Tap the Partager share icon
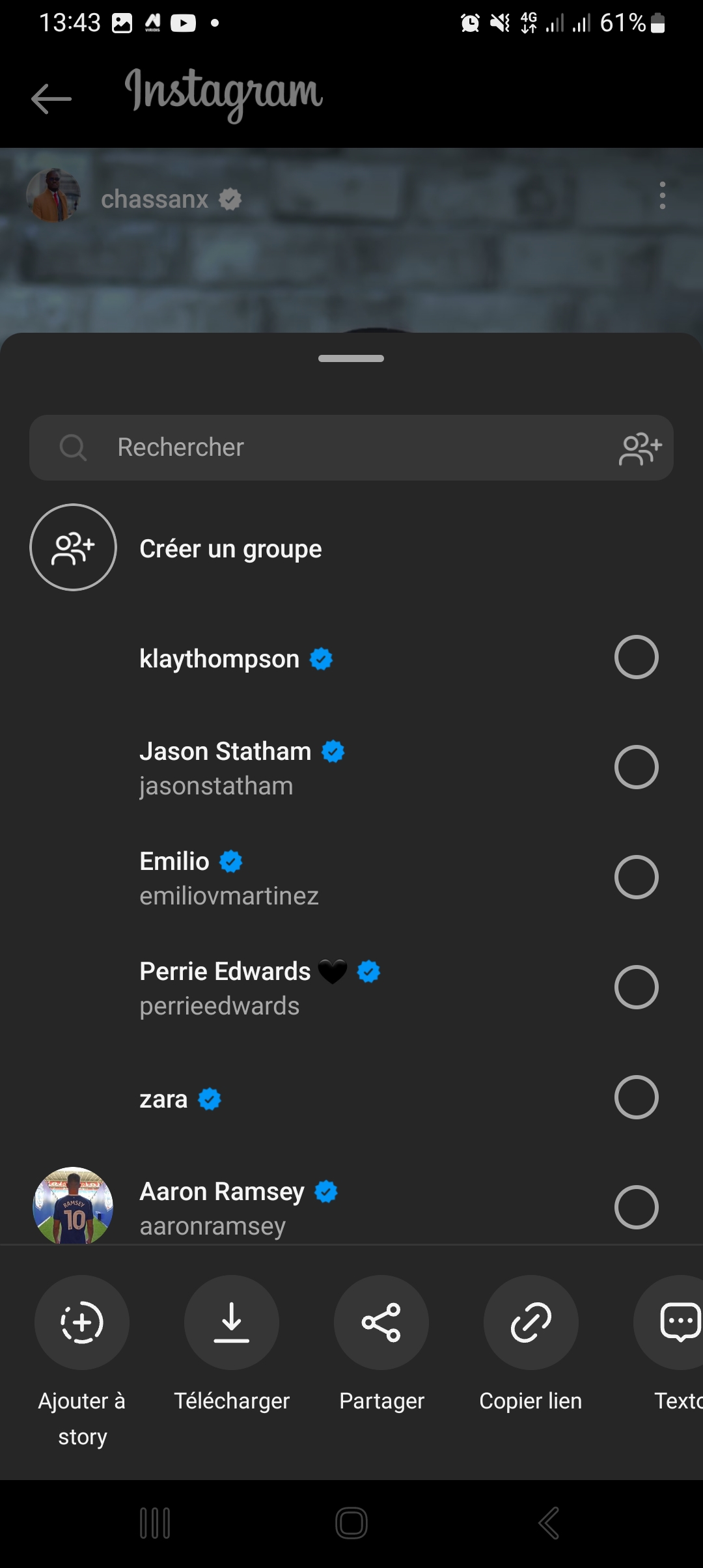The image size is (703, 1568). [x=381, y=1323]
